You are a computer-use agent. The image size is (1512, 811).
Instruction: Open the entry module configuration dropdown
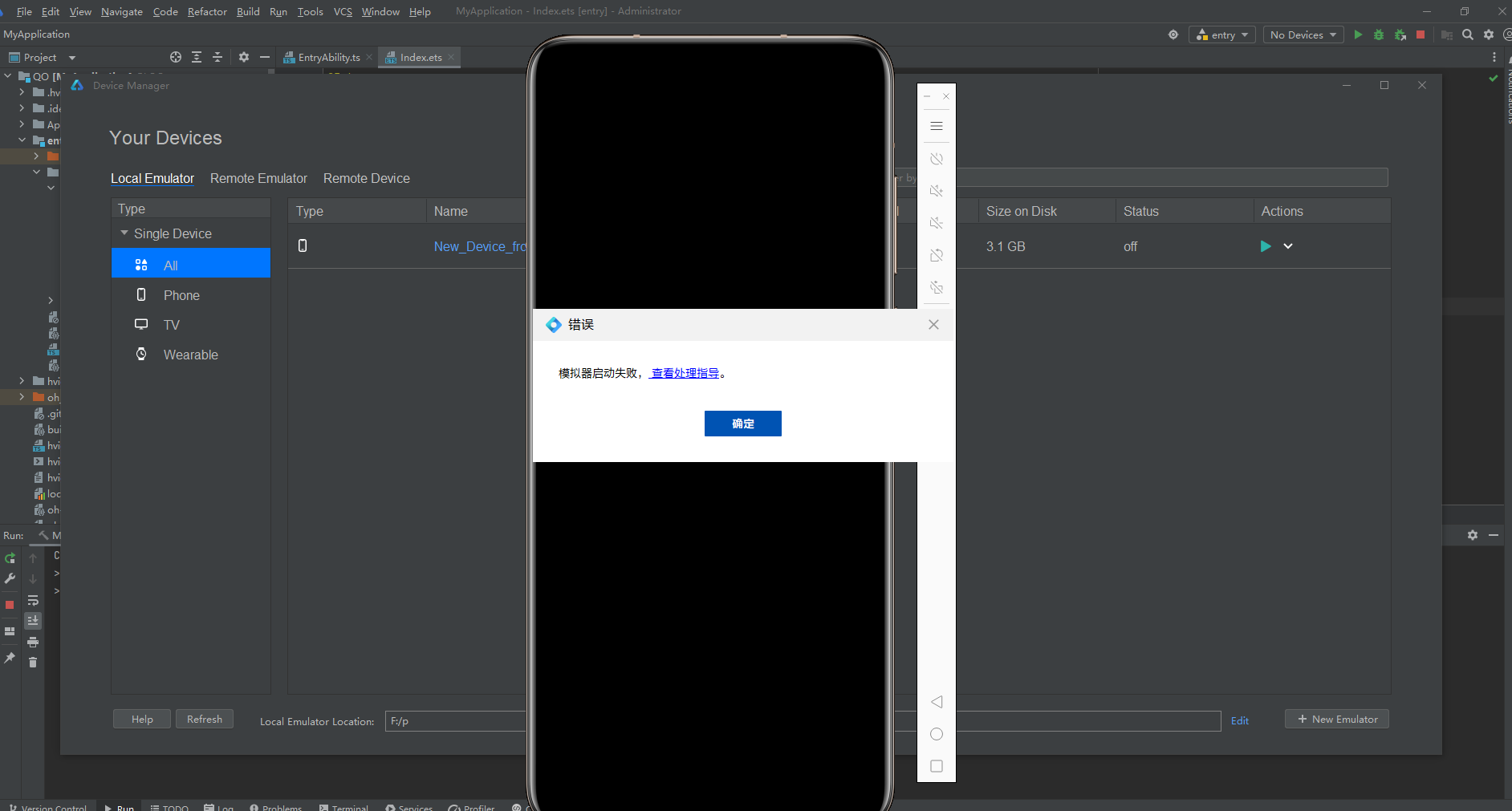[x=1222, y=34]
